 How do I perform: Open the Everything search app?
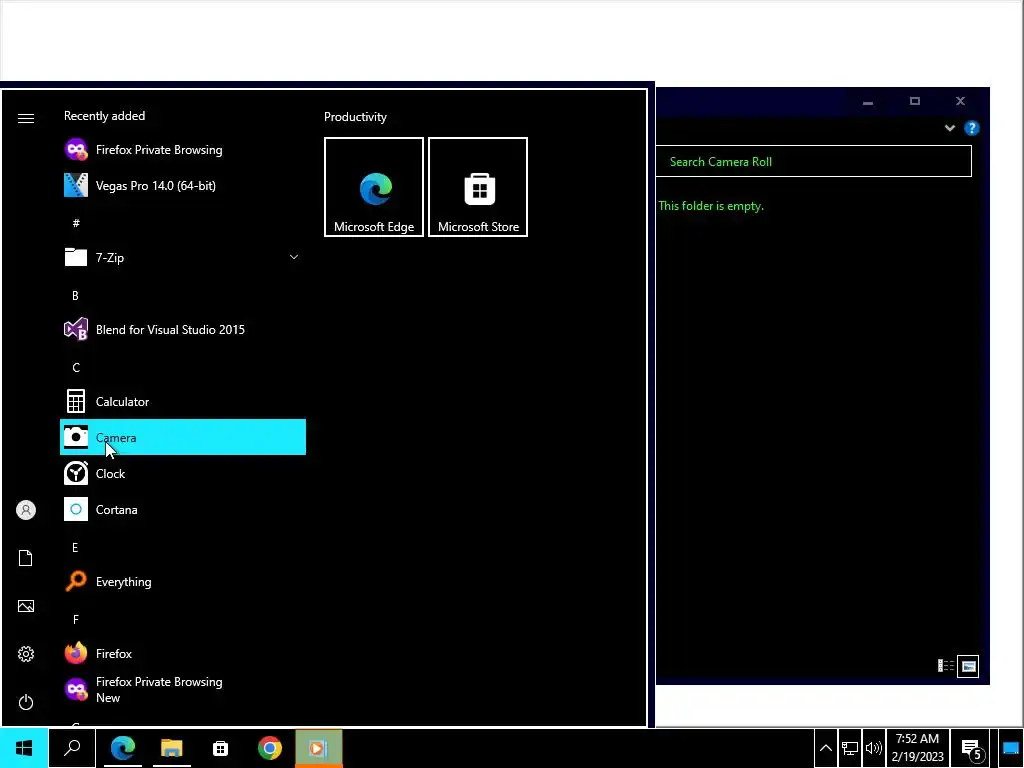[183, 581]
